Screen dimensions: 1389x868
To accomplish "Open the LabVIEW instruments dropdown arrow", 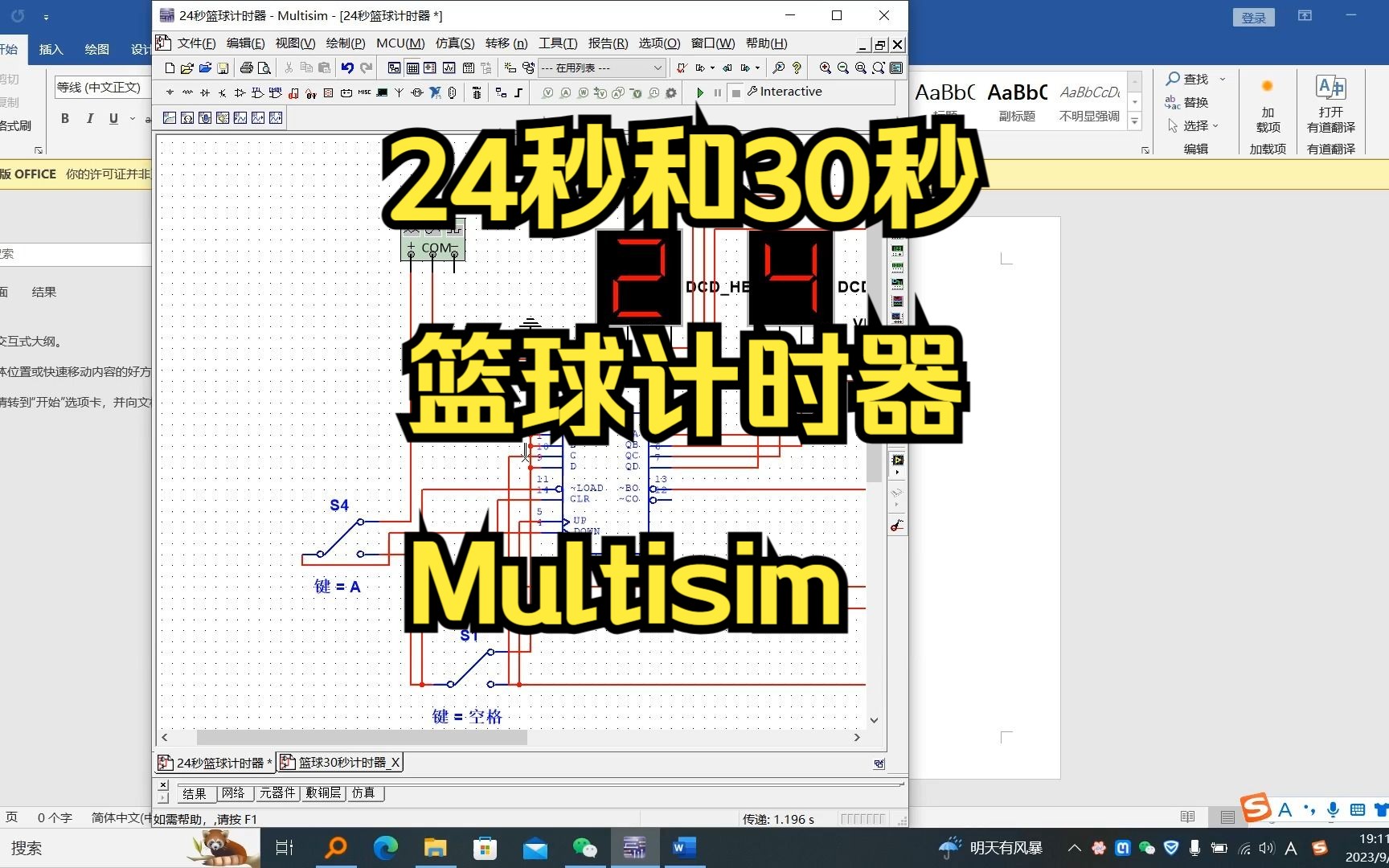I will pyautogui.click(x=897, y=473).
